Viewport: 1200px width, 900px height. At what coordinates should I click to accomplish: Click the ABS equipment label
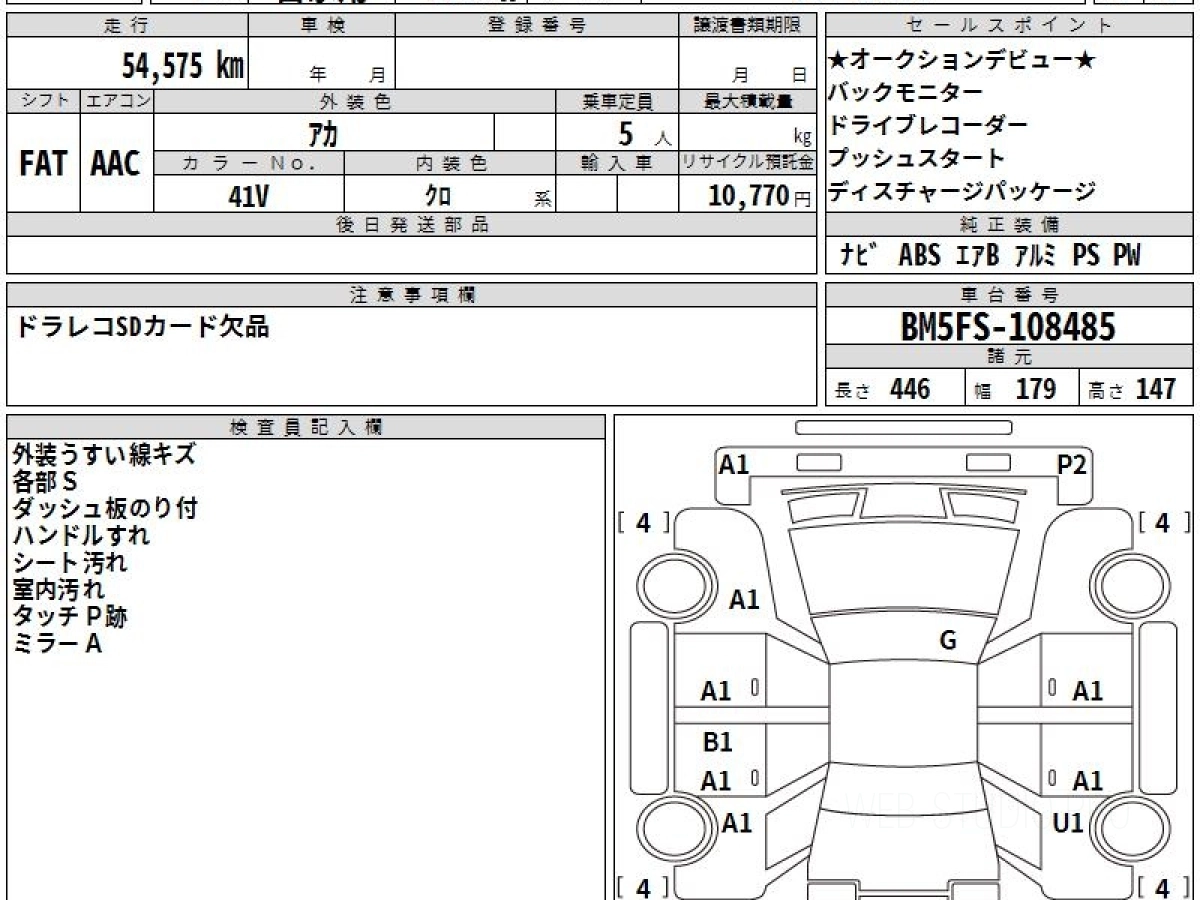919,255
